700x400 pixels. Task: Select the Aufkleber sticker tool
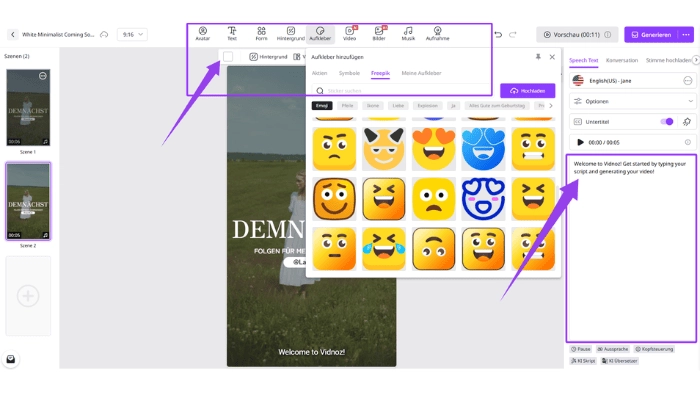[x=320, y=33]
